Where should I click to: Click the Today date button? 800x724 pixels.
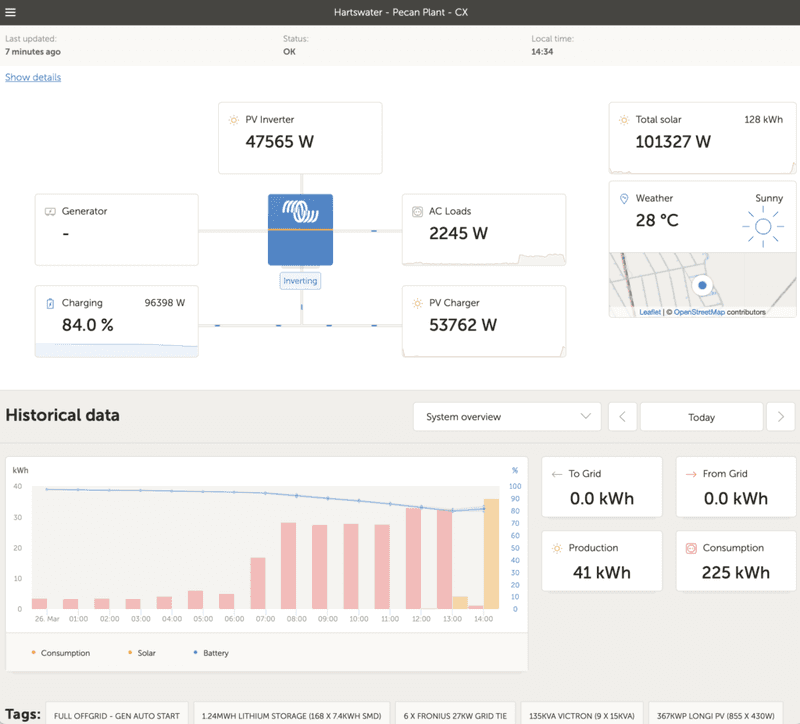[x=701, y=417]
